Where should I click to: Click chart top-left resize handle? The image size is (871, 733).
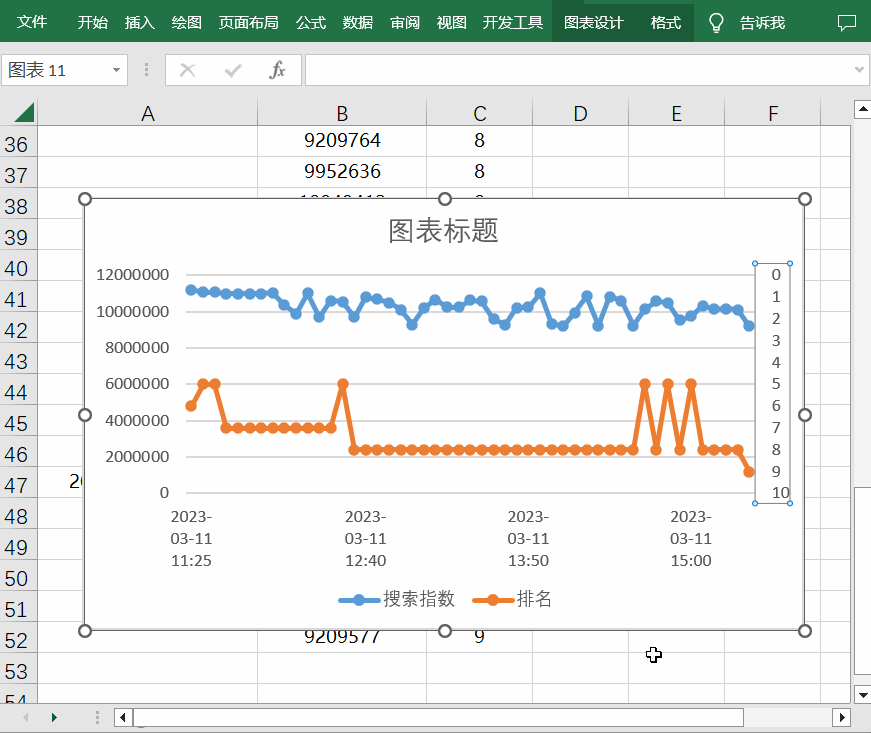85,199
